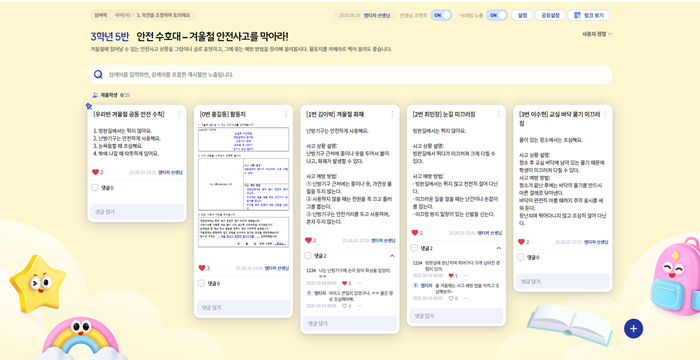Click the [2번 최민정] 눈길 미끄러짐 title
Screen dimensions: 700x360
(x=444, y=114)
